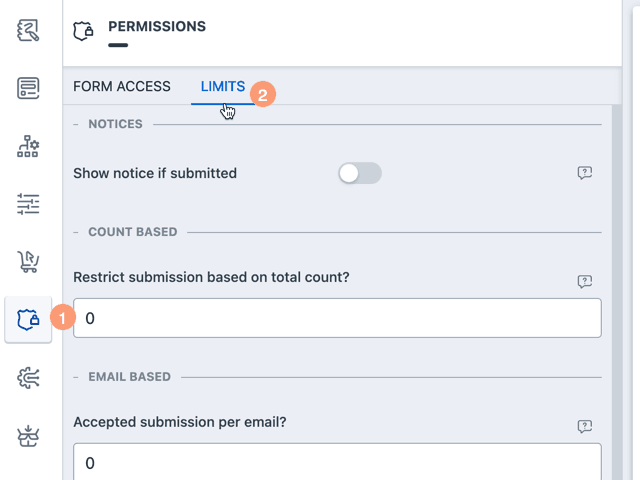The image size is (640, 480).
Task: Switch to the LIMITS tab
Action: [223, 87]
